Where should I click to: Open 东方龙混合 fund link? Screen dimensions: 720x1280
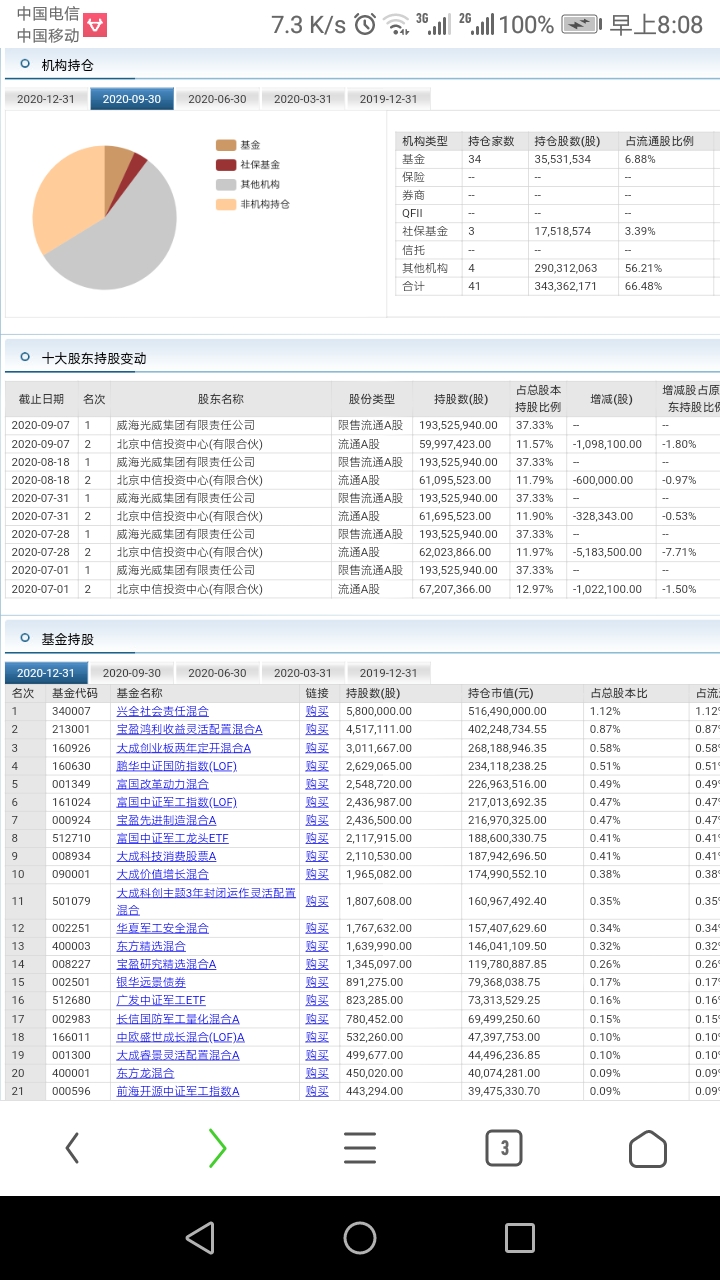click(x=145, y=1073)
